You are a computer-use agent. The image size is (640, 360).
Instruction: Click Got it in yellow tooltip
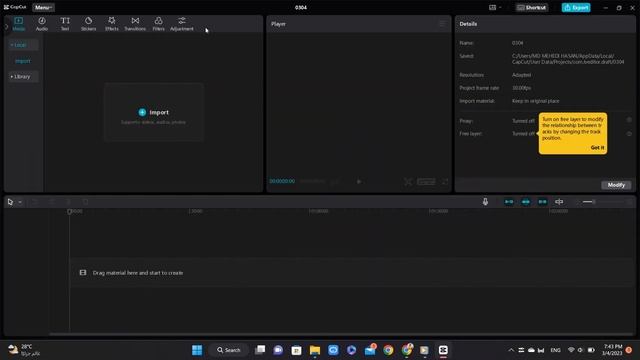[x=597, y=147]
